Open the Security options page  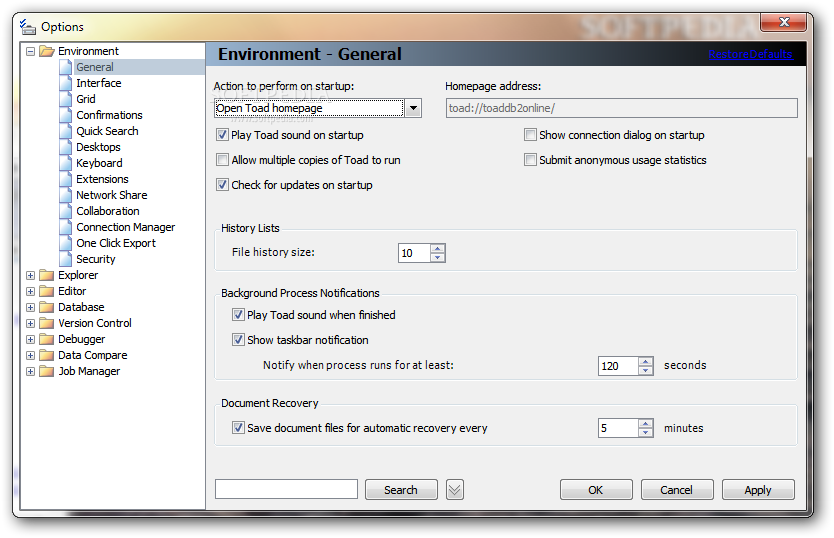point(95,259)
